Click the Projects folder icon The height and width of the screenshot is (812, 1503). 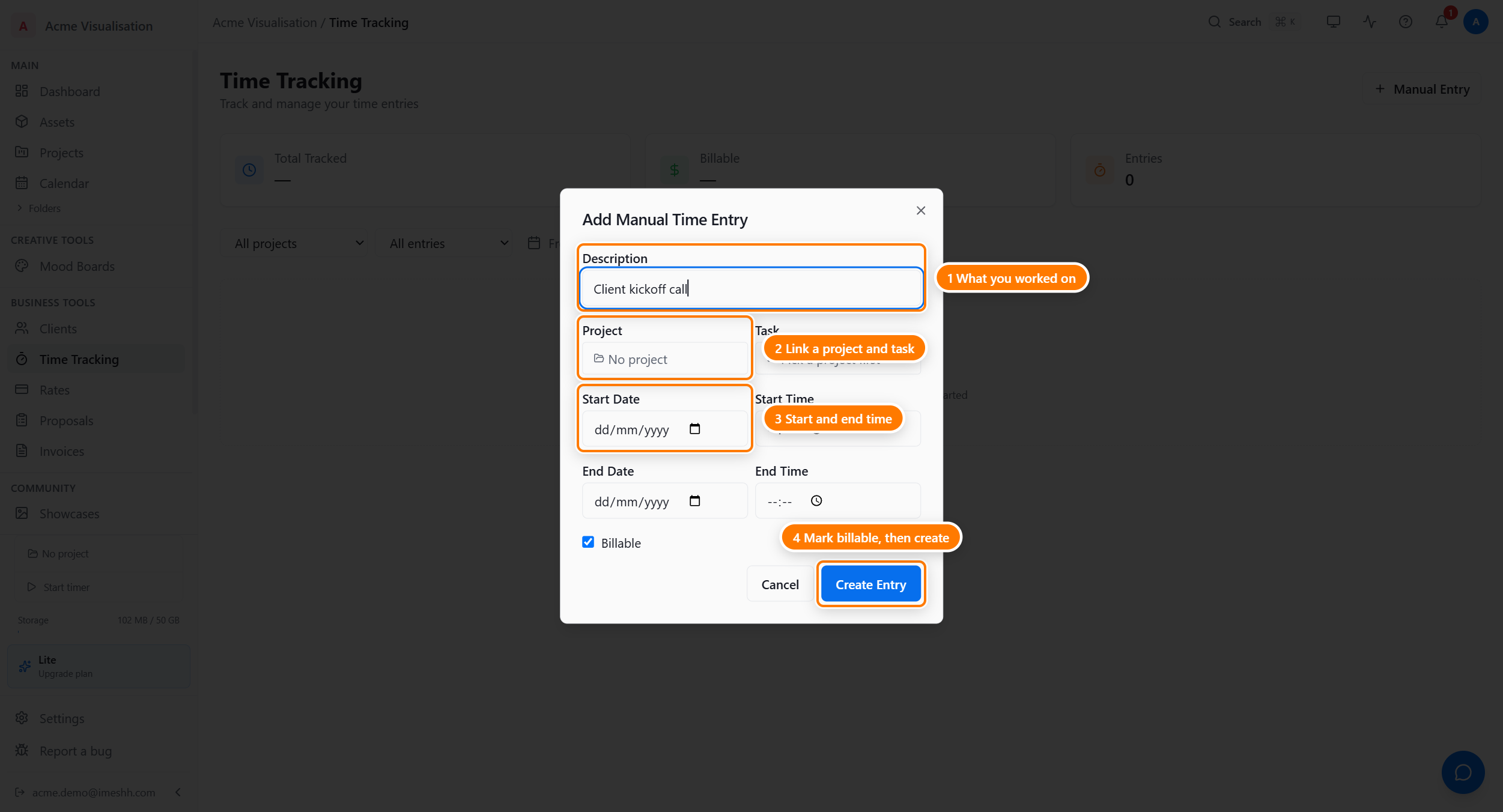(22, 152)
